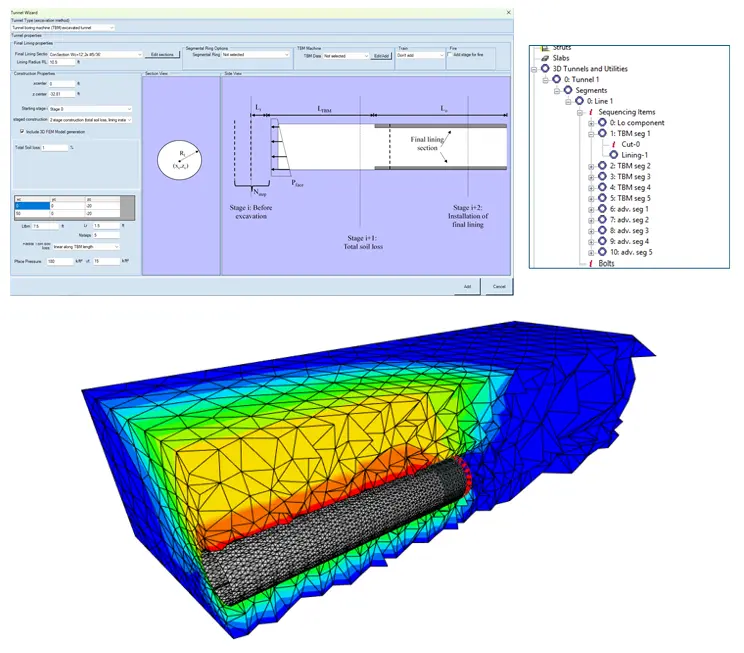The height and width of the screenshot is (653, 744).
Task: Click the circle icon next to 0: Tunnel 1
Action: (557, 79)
